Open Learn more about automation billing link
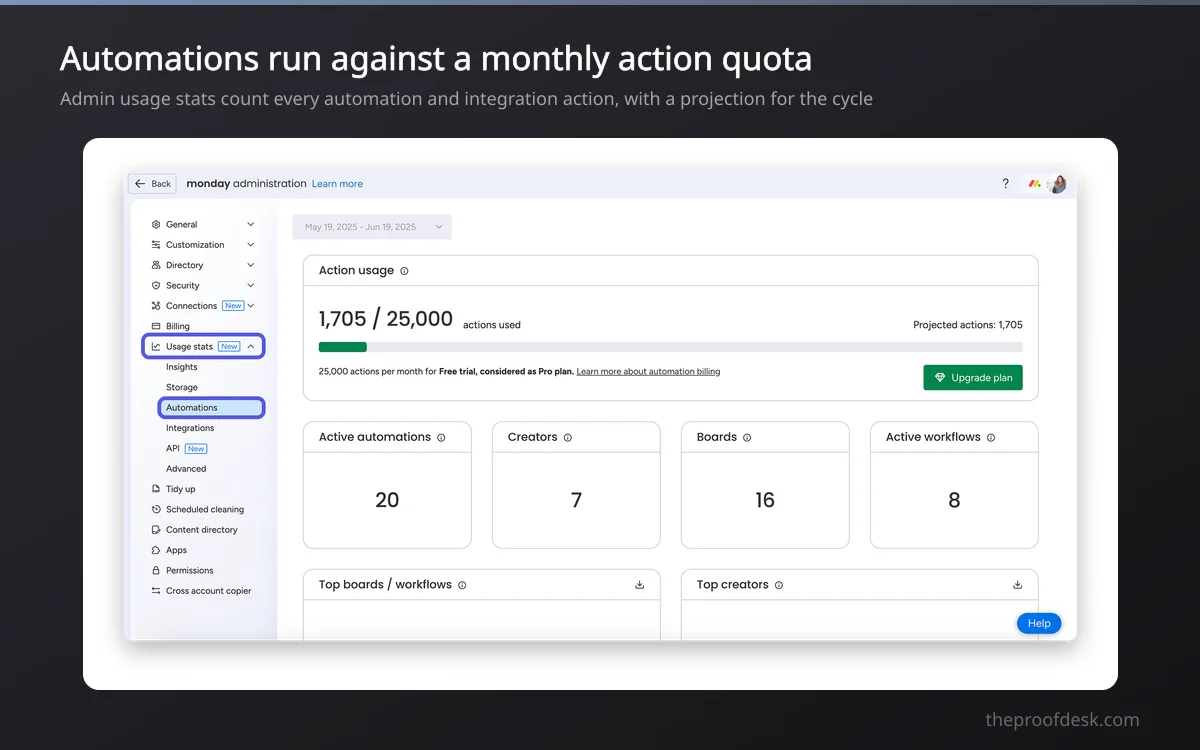This screenshot has height=750, width=1200. pos(648,372)
